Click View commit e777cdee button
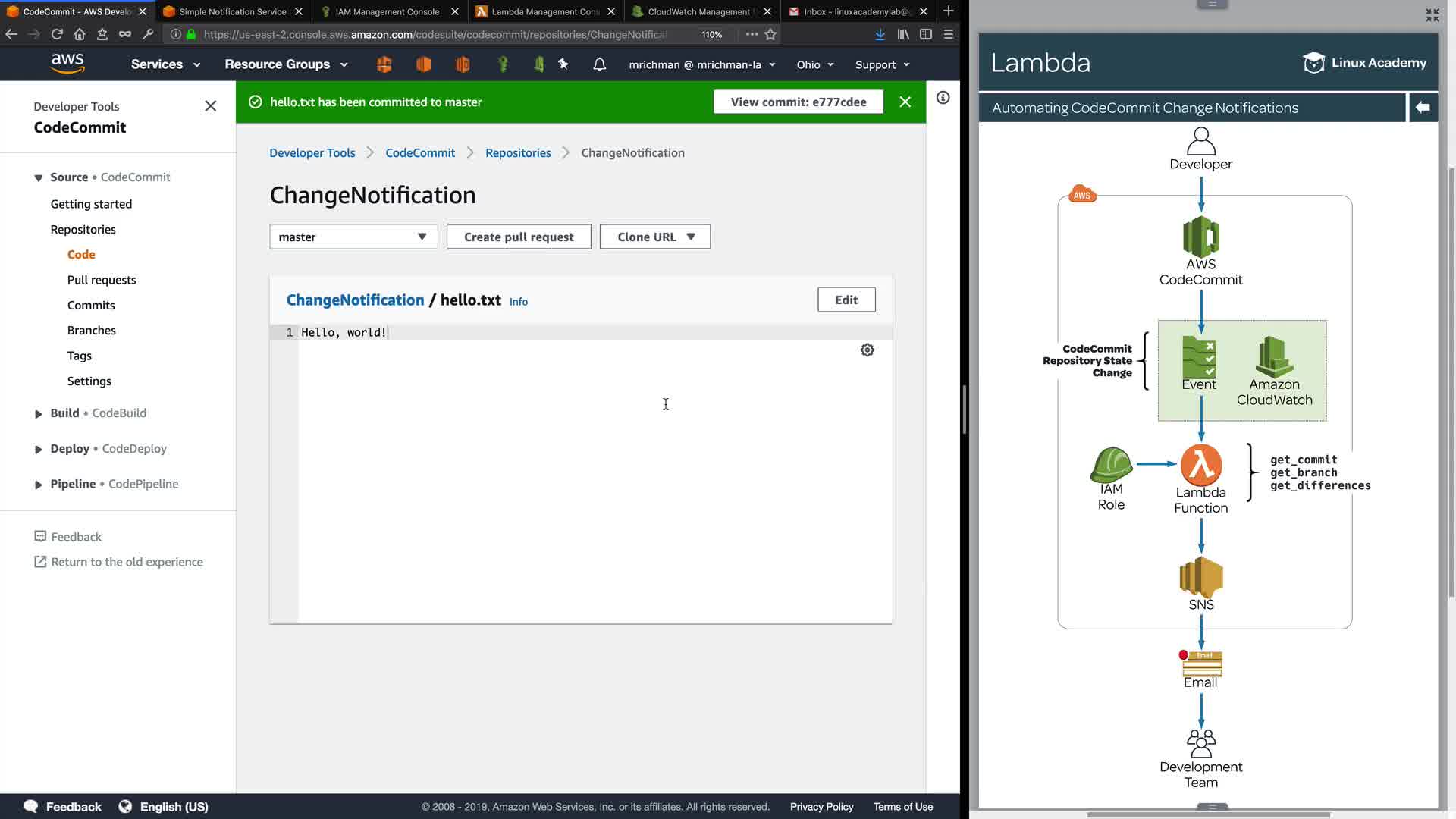Screen dimensions: 1456x819 [798, 102]
